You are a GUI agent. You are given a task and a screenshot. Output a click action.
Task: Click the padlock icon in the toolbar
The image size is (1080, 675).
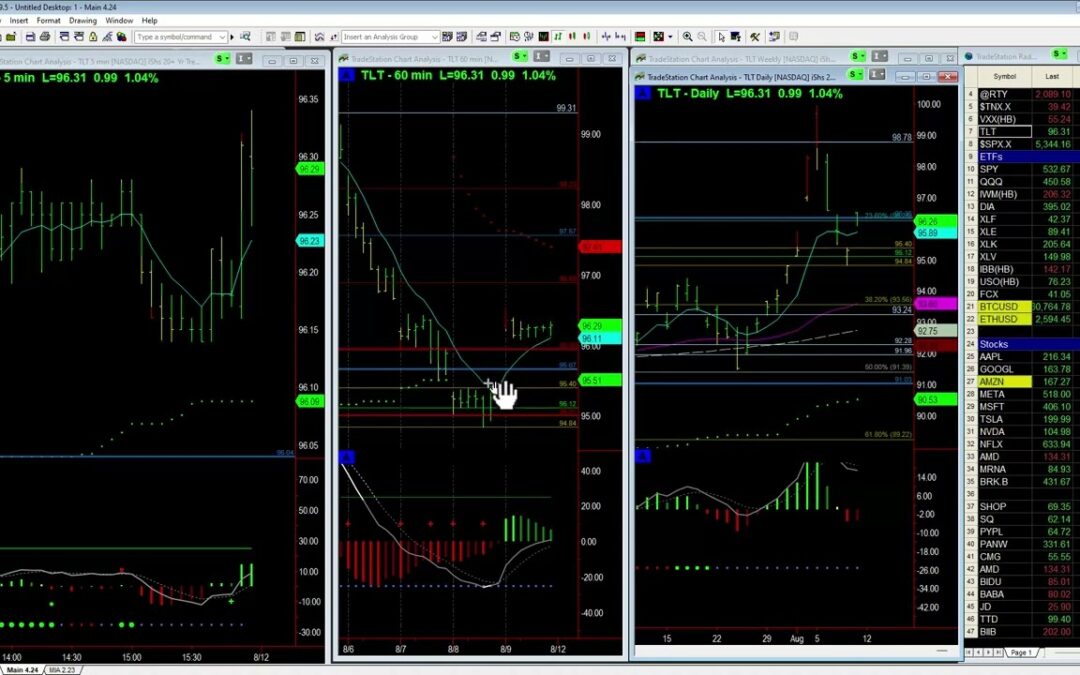click(x=93, y=37)
